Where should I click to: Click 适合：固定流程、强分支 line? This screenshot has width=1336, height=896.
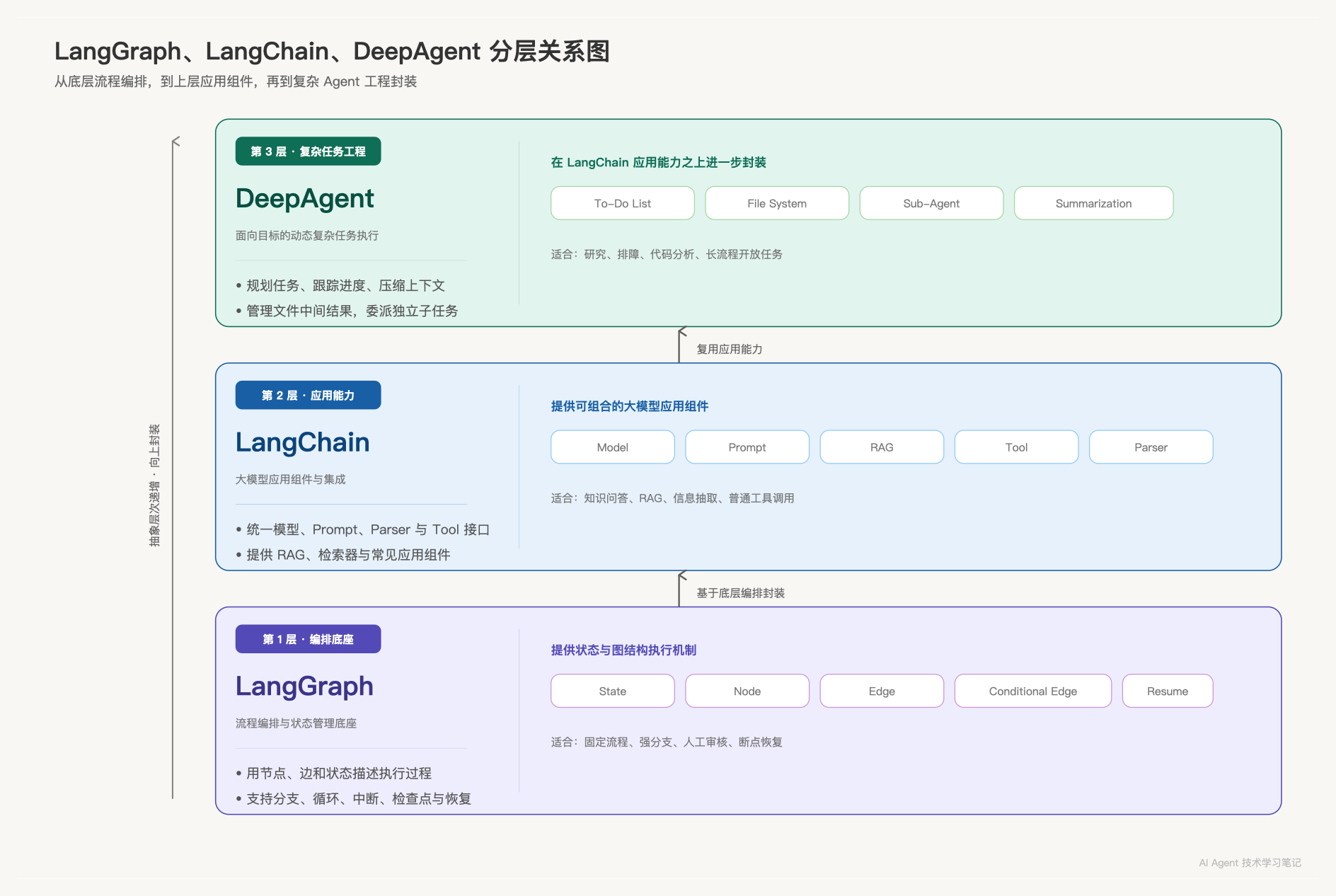pos(667,742)
